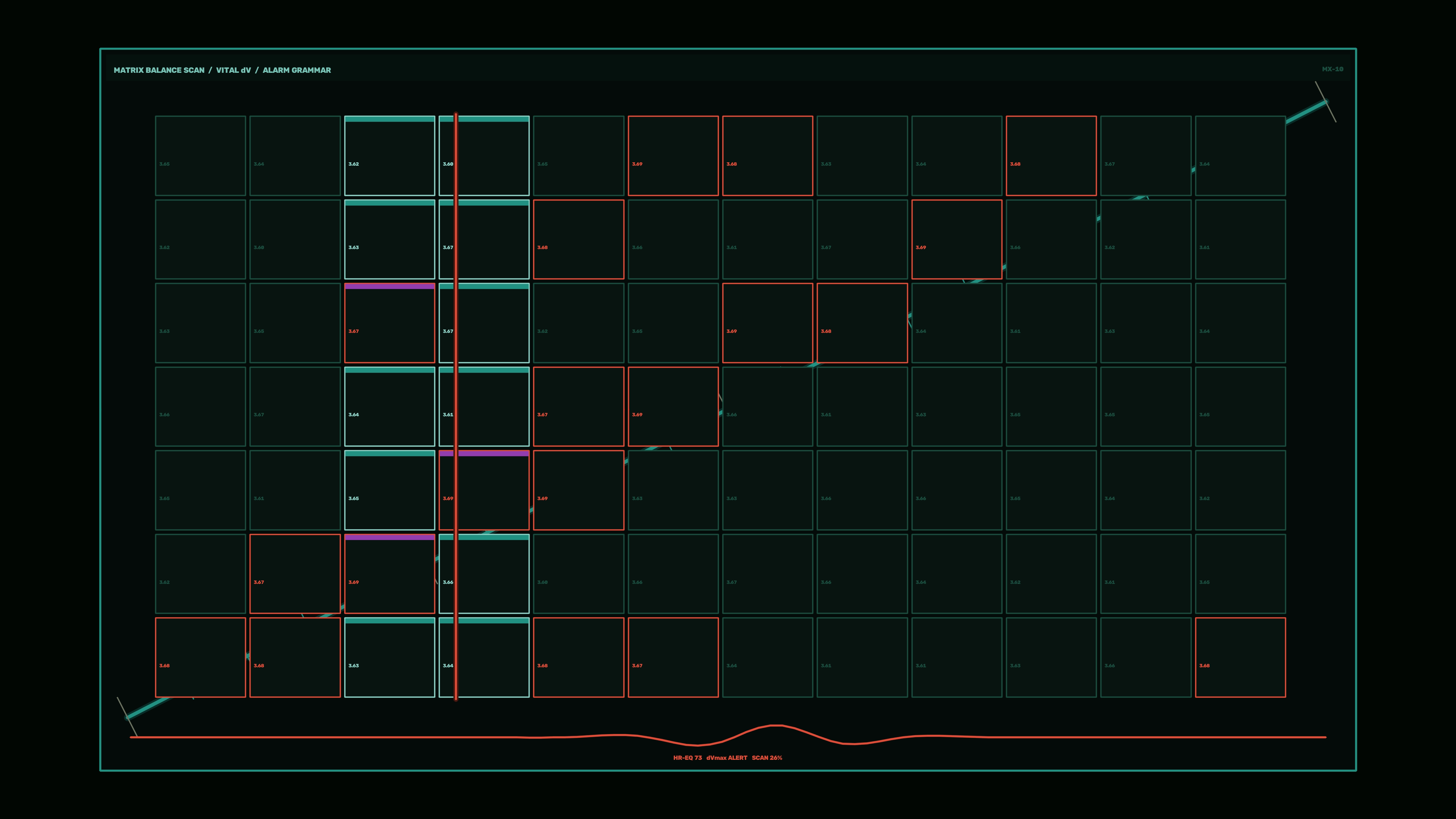Open the purple-barred cell reading 3.67
Viewport: 1456px width, 819px height.
(389, 323)
